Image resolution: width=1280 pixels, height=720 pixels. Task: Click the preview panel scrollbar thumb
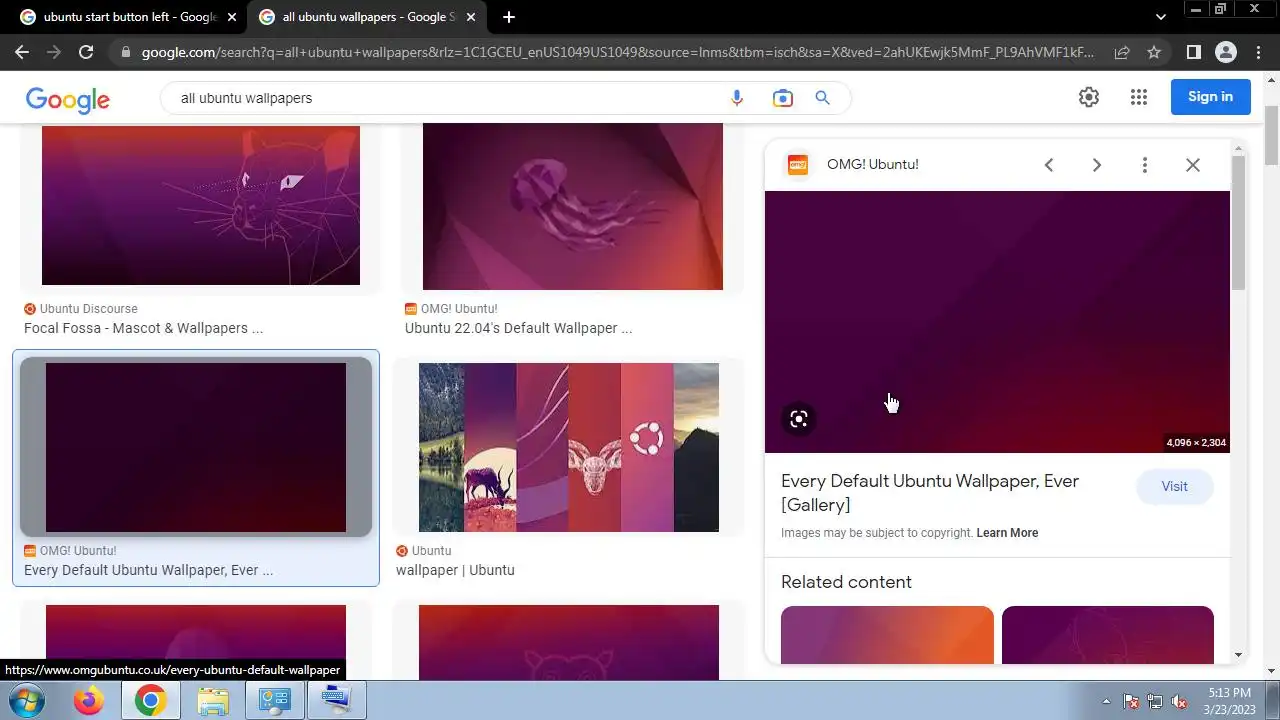[1238, 222]
